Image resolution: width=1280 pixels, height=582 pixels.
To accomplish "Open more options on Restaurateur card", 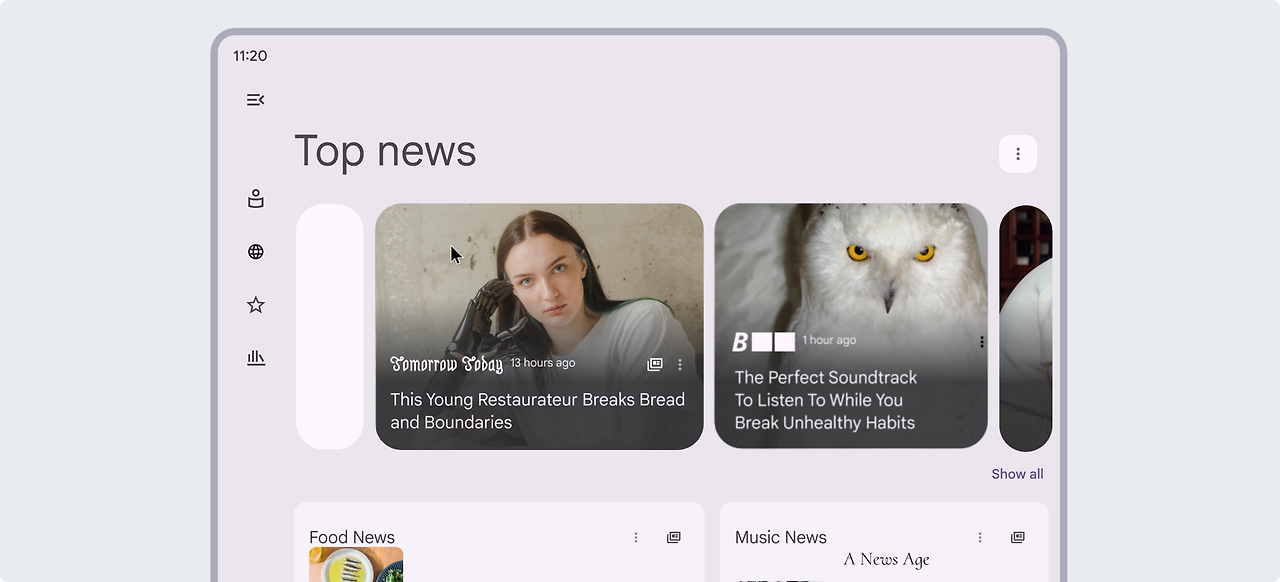I will point(680,365).
